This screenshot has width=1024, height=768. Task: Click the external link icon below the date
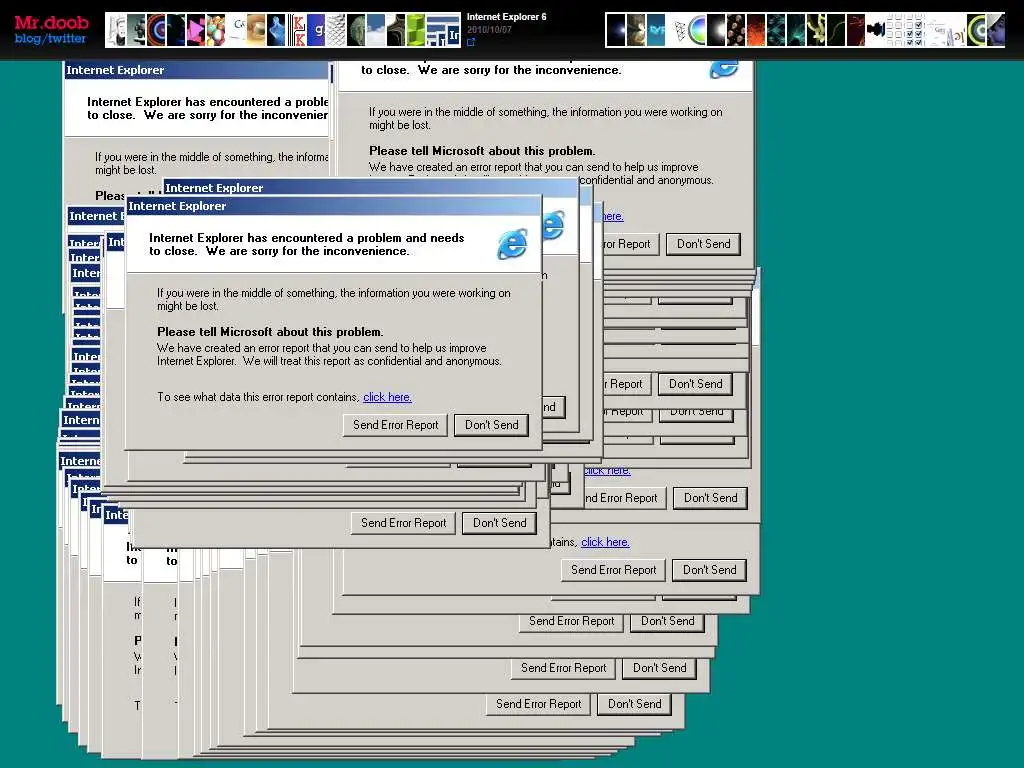471,42
